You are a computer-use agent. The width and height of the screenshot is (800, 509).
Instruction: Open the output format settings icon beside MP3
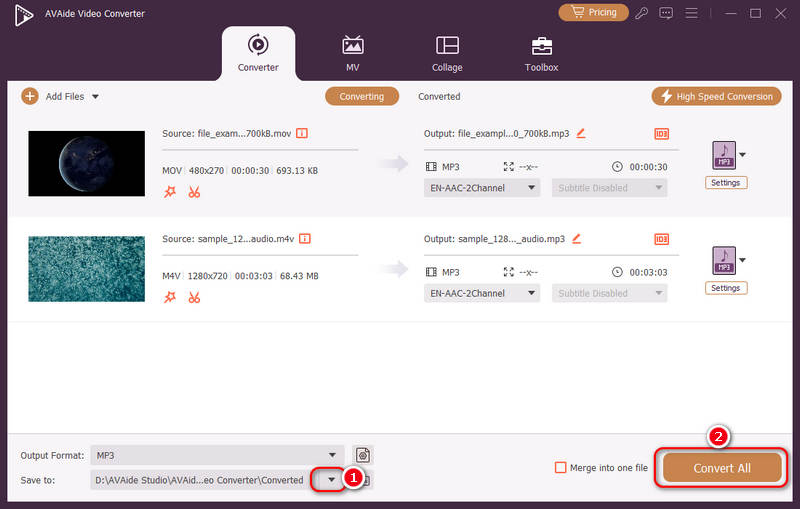coord(362,455)
